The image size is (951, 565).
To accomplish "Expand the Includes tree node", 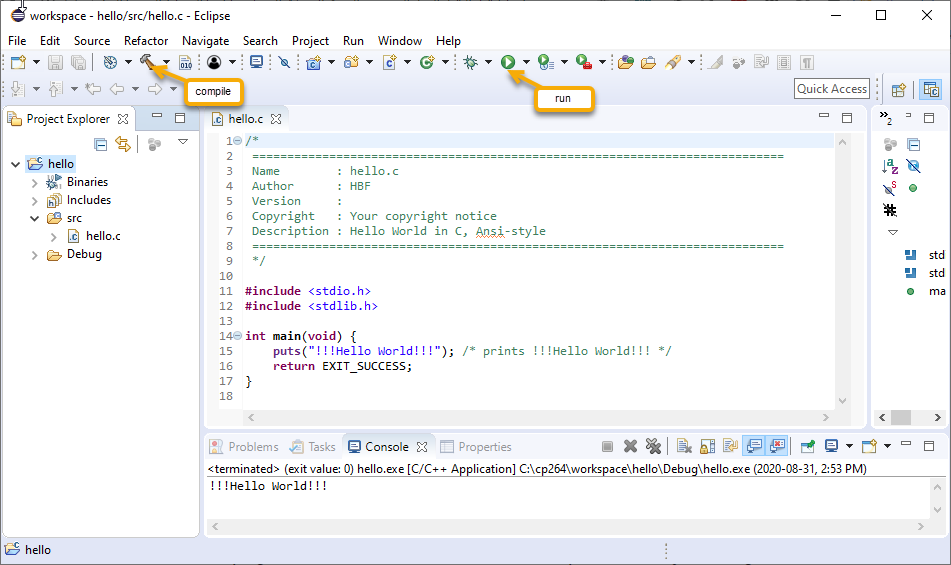I will click(35, 201).
